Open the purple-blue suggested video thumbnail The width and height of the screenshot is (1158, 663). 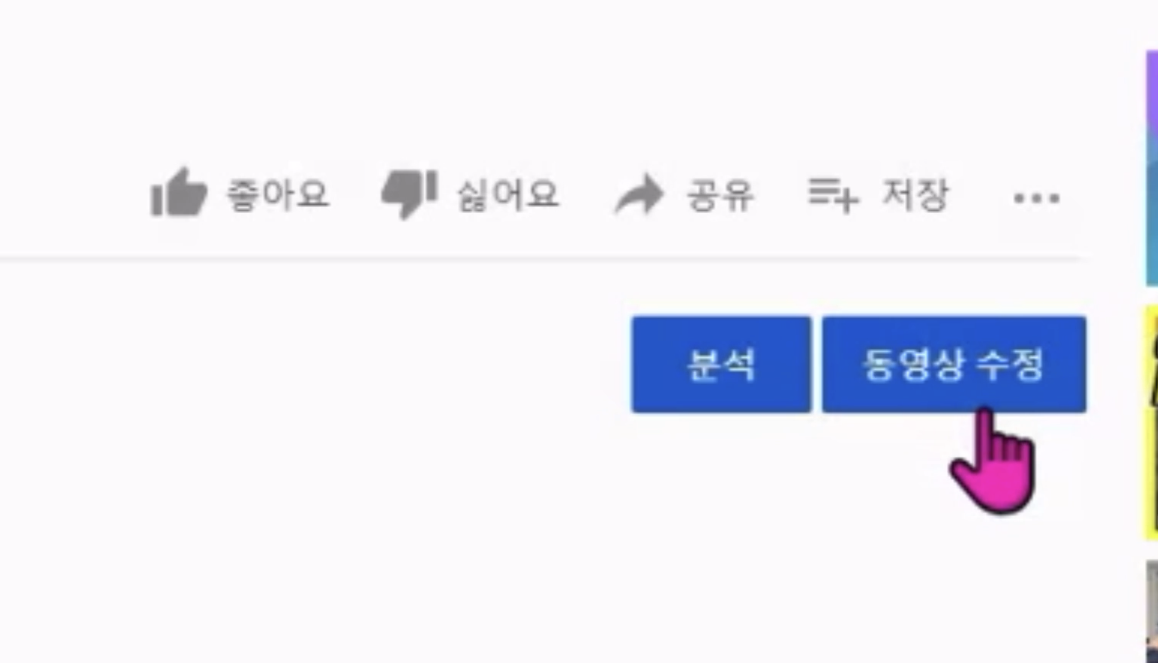pos(1151,168)
